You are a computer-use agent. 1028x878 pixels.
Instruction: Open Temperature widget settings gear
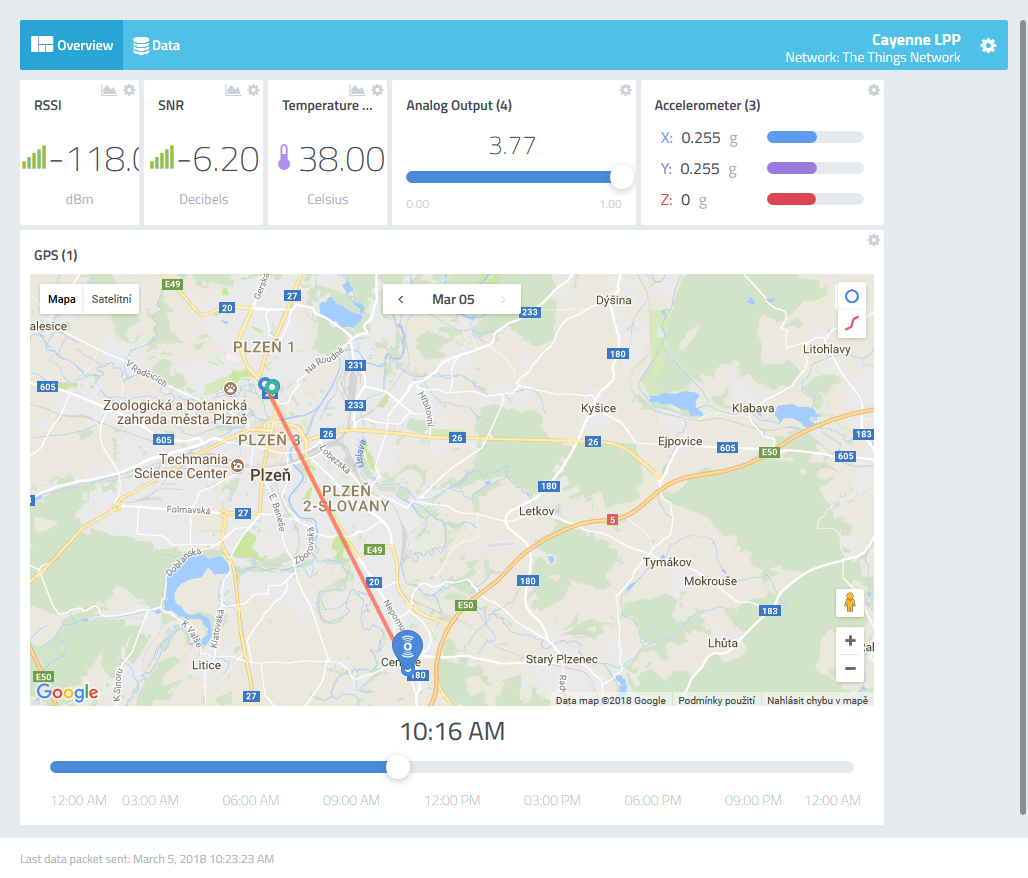point(377,90)
